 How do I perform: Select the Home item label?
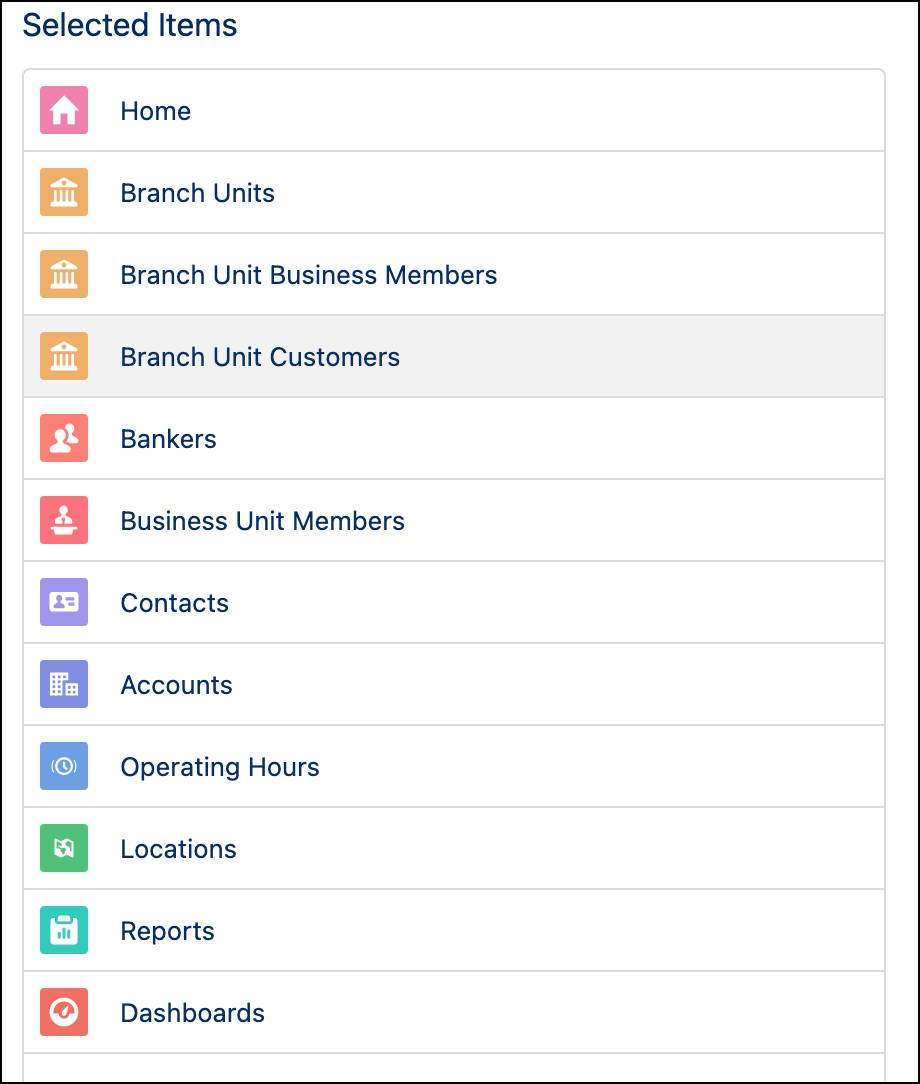[155, 111]
